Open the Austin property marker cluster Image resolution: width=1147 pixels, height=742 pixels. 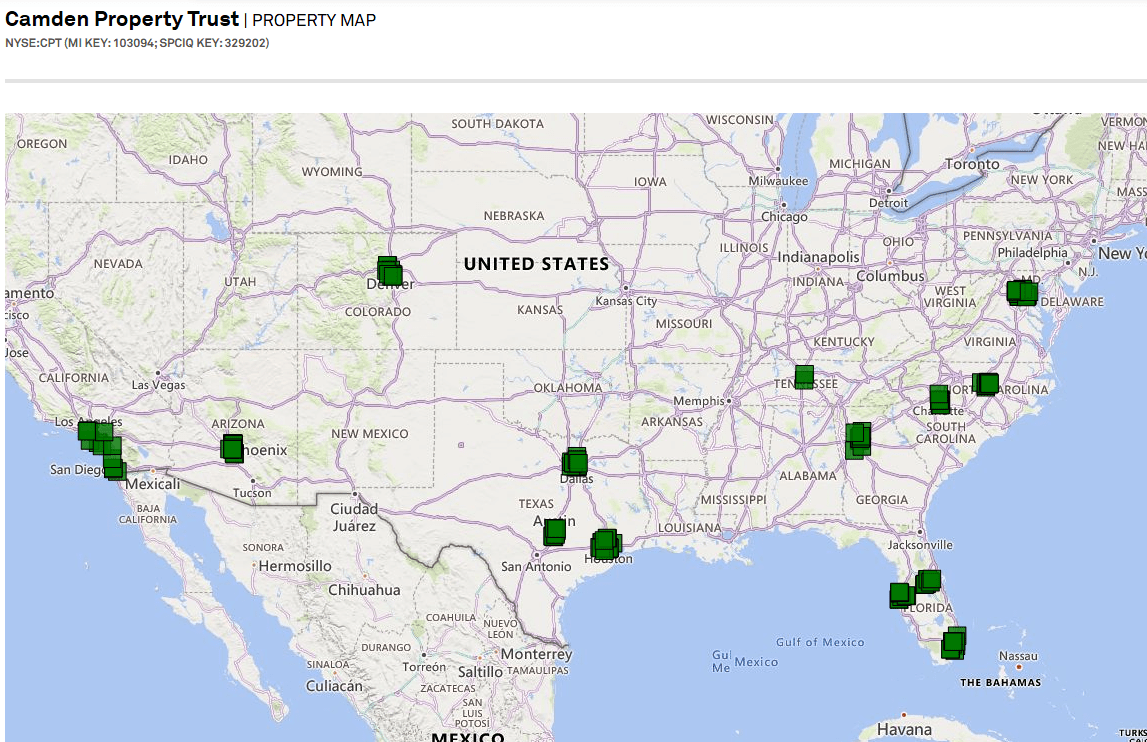(554, 532)
